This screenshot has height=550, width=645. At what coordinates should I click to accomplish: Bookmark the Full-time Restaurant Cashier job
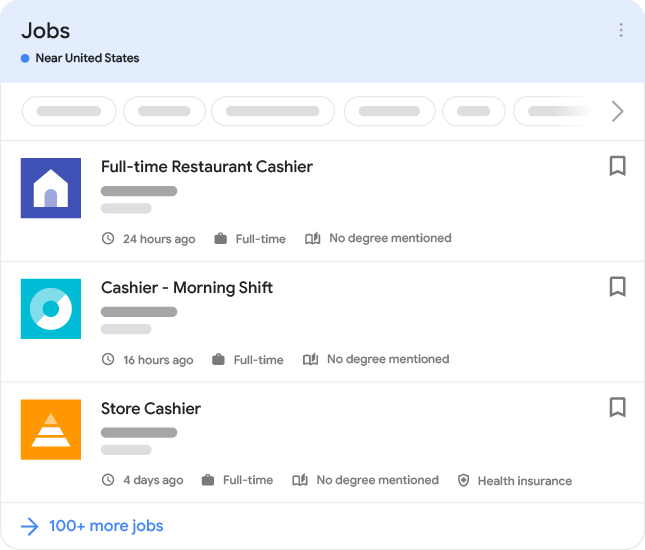(617, 166)
